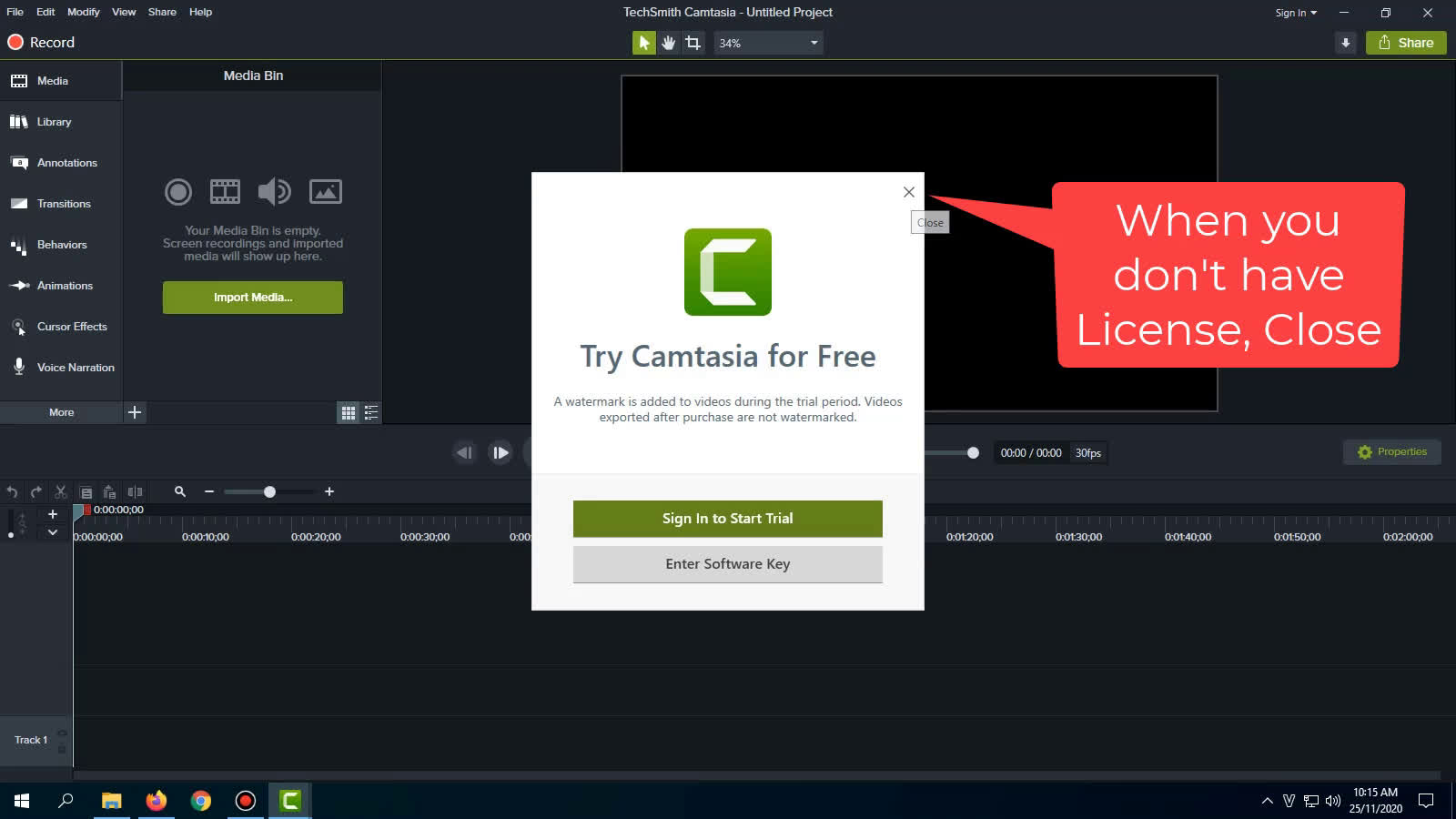Click the red Record button
This screenshot has width=1456, height=819.
click(x=15, y=42)
